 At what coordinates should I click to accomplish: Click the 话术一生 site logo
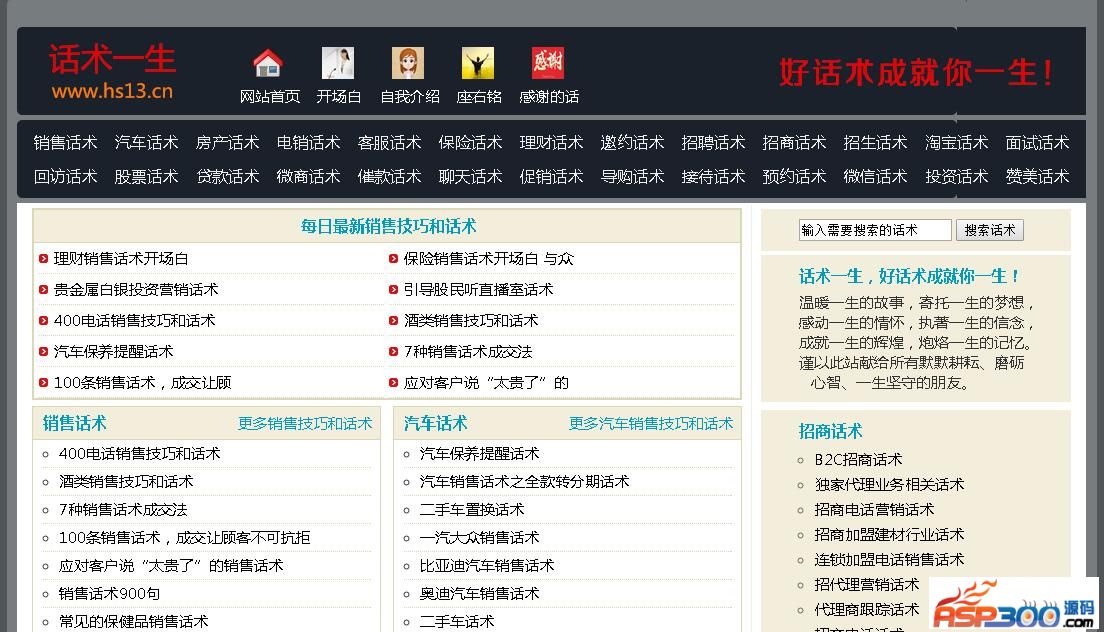point(112,71)
